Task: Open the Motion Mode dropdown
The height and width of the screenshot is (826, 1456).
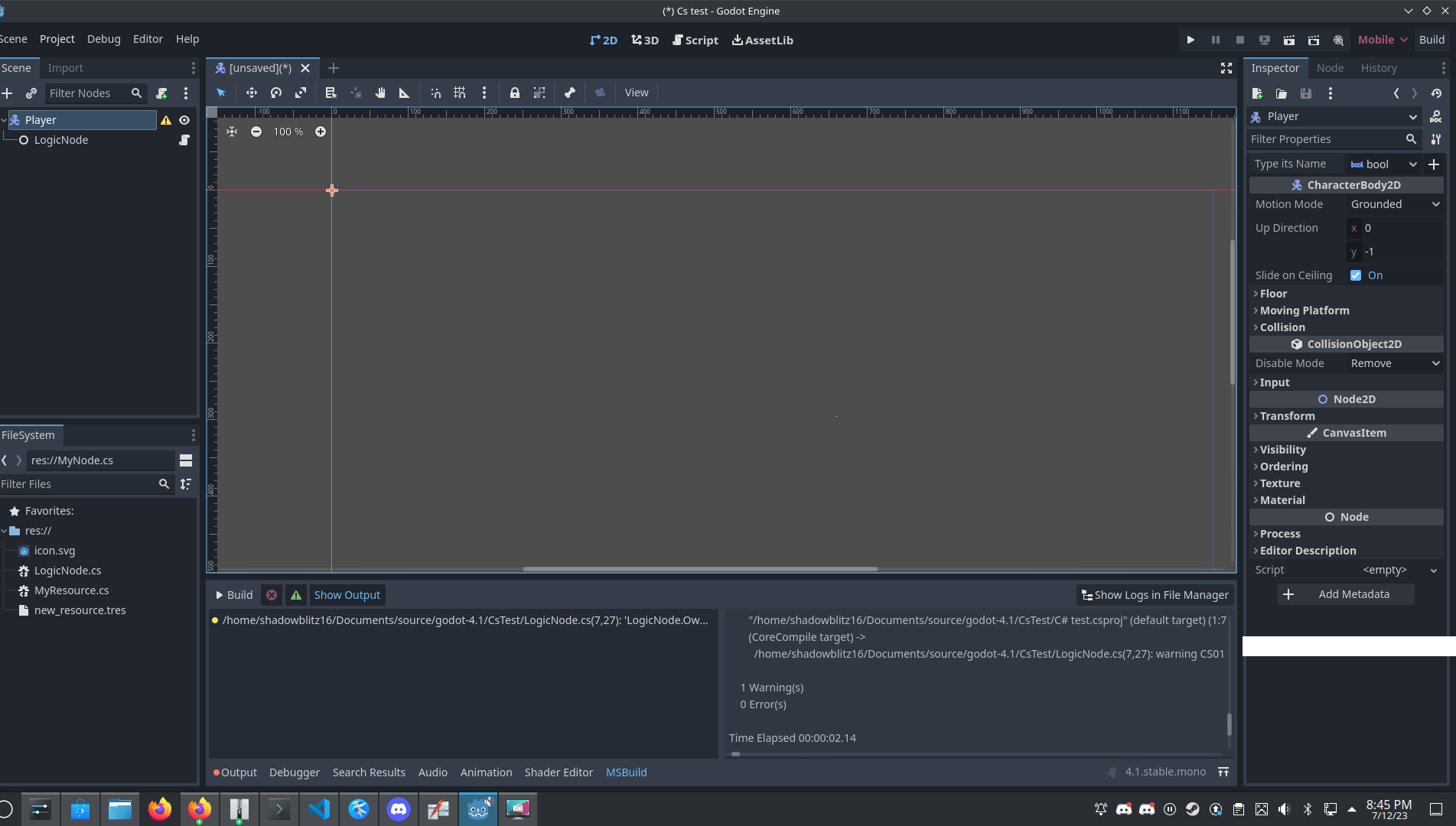Action: [x=1394, y=204]
